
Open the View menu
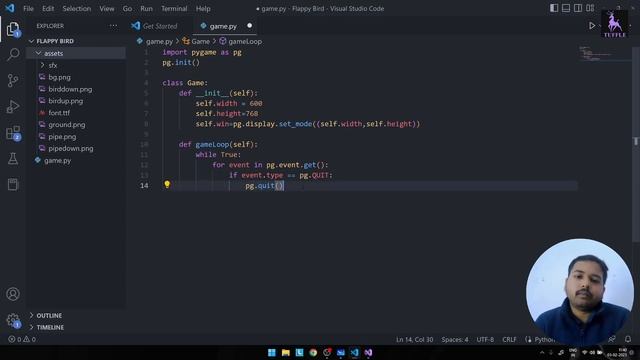point(107,9)
